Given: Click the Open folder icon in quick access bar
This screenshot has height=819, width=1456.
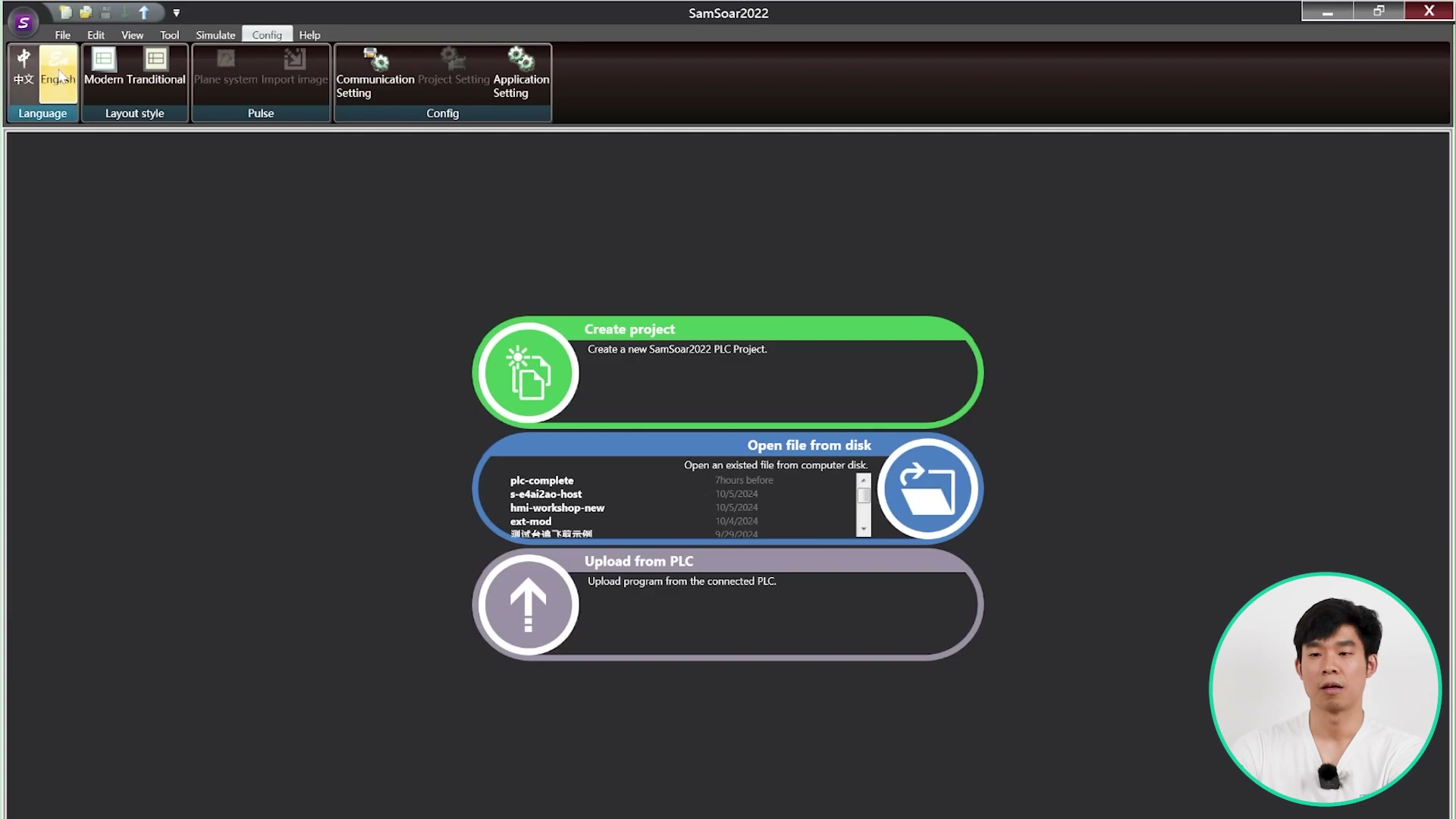Looking at the screenshot, I should pos(86,13).
